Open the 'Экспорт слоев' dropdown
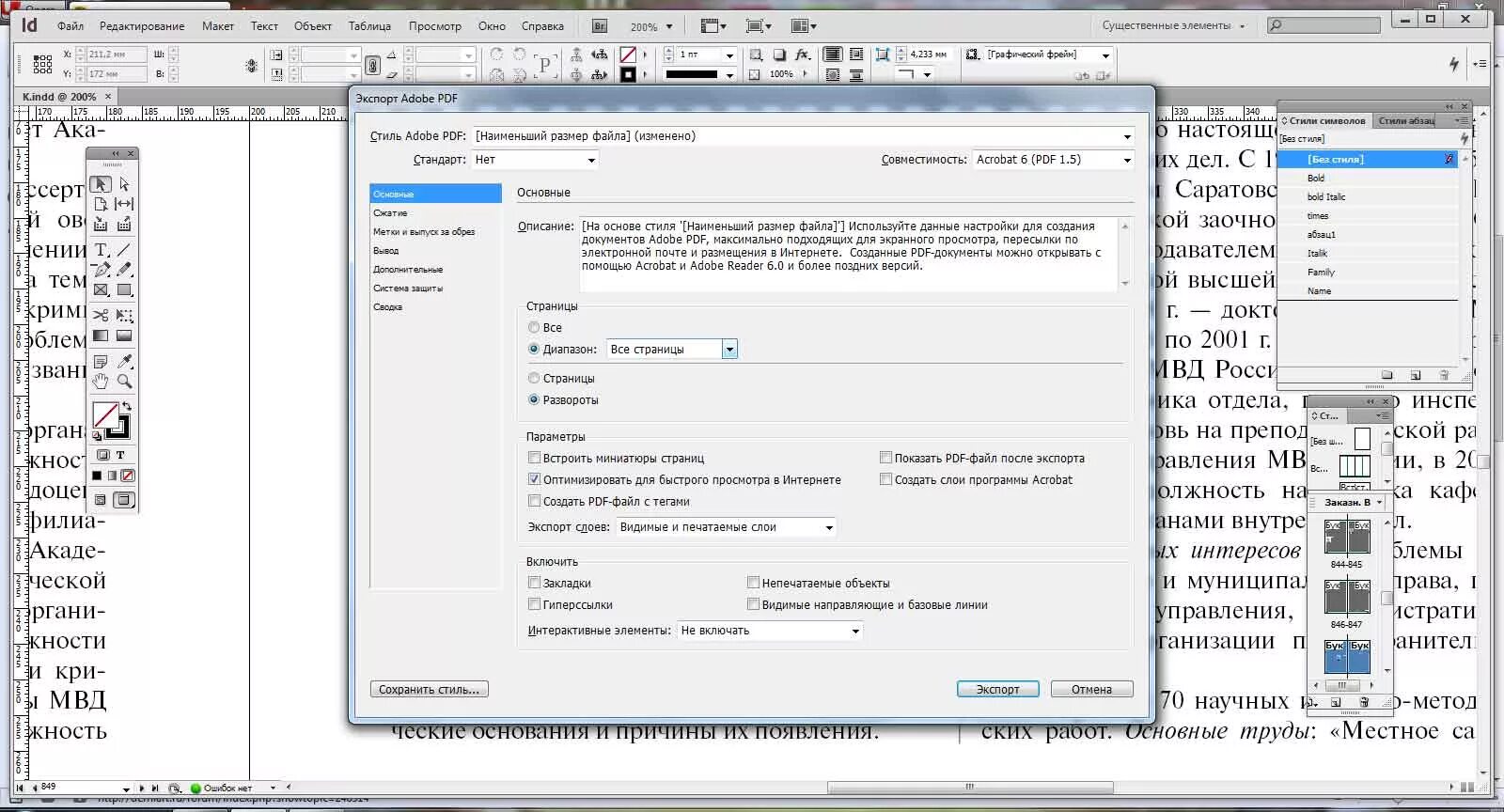This screenshot has height=812, width=1504. [x=726, y=527]
